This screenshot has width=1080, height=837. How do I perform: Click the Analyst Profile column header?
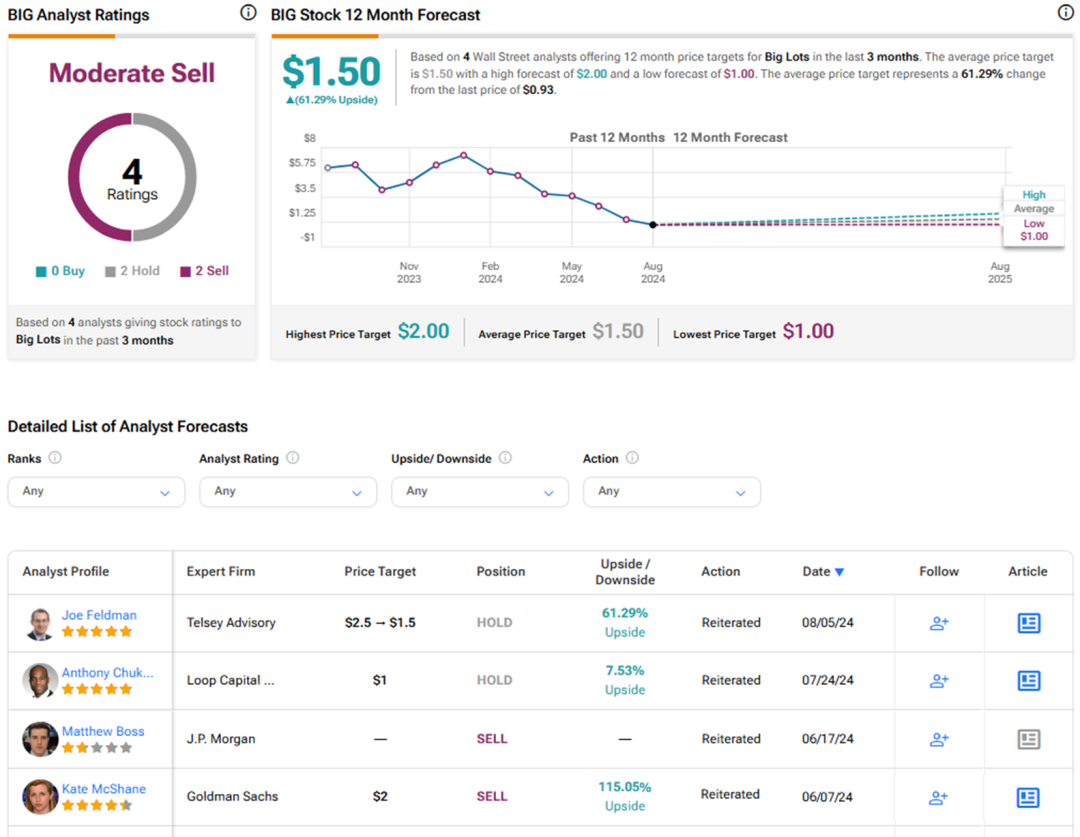click(65, 572)
